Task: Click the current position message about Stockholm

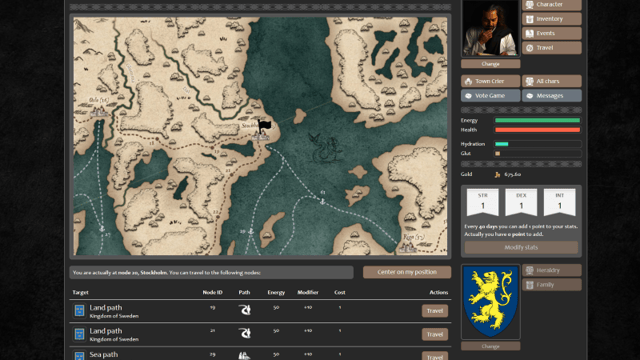Action: coord(211,272)
